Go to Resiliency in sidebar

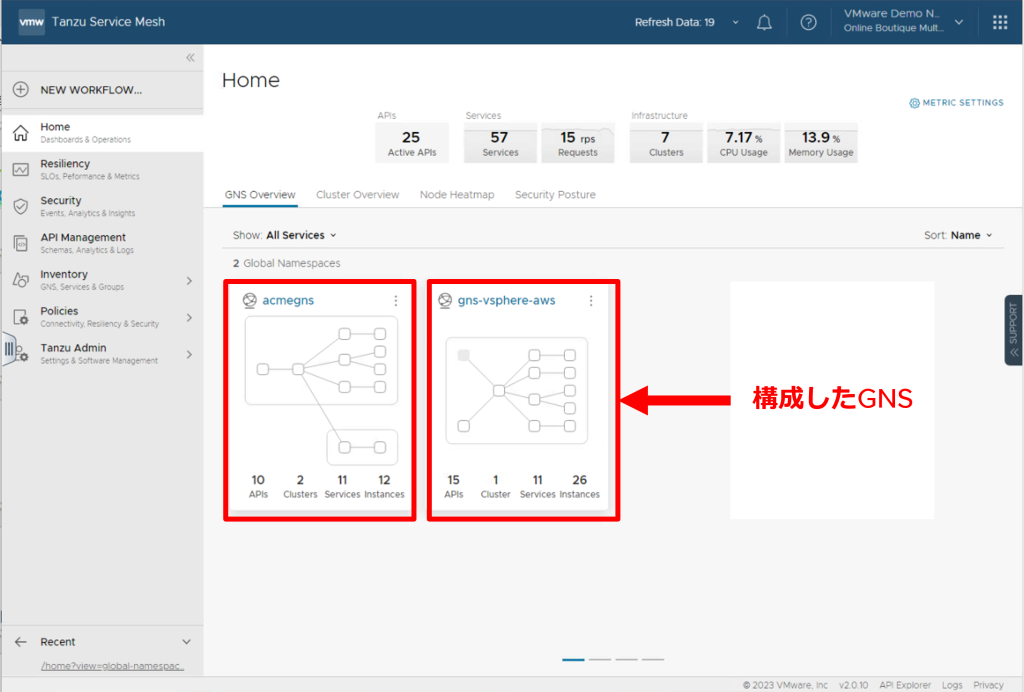[x=103, y=170]
